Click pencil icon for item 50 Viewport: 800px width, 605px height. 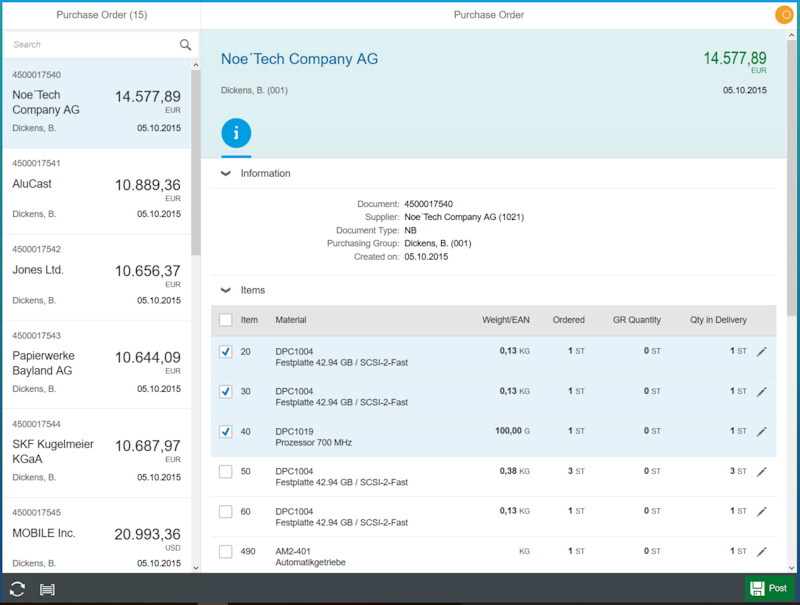(761, 472)
